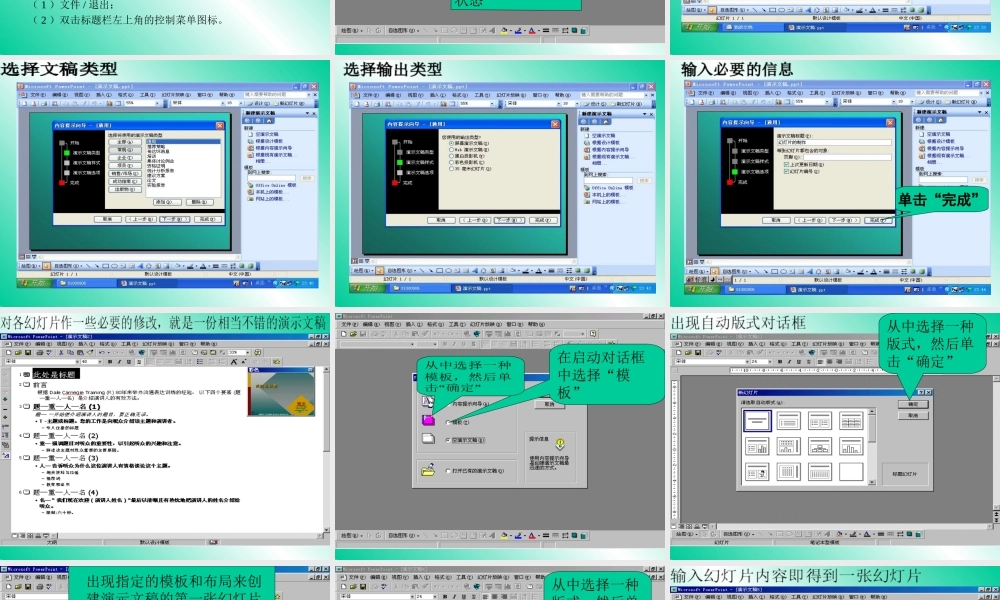The height and width of the screenshot is (600, 1000).
Task: Click Bold icon in the 对各幻灯片 slide toolbar
Action: pyautogui.click(x=110, y=362)
